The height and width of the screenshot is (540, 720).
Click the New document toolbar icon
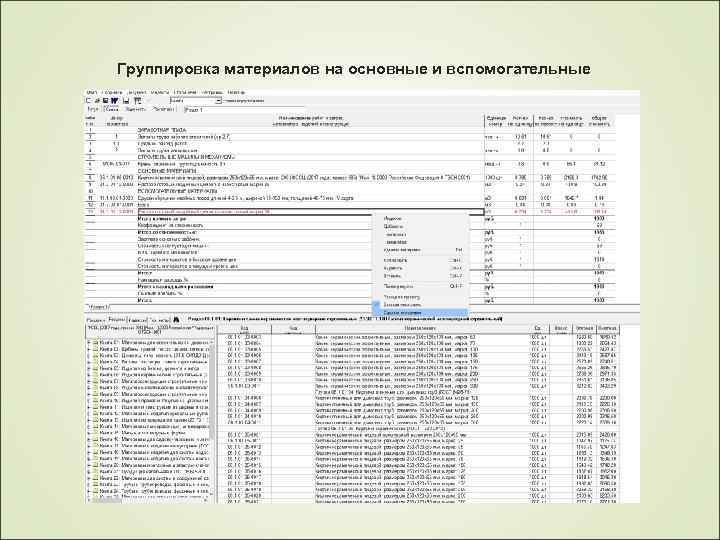89,101
